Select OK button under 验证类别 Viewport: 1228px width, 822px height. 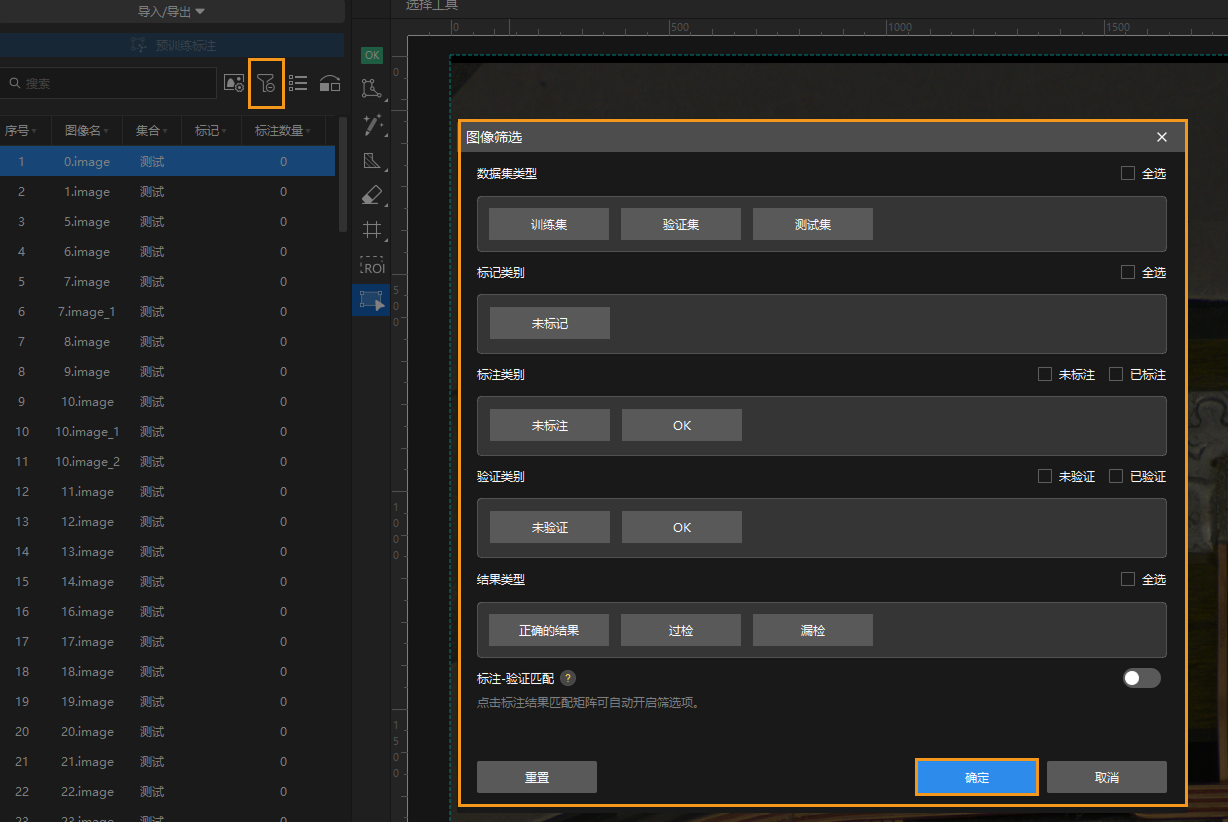682,527
